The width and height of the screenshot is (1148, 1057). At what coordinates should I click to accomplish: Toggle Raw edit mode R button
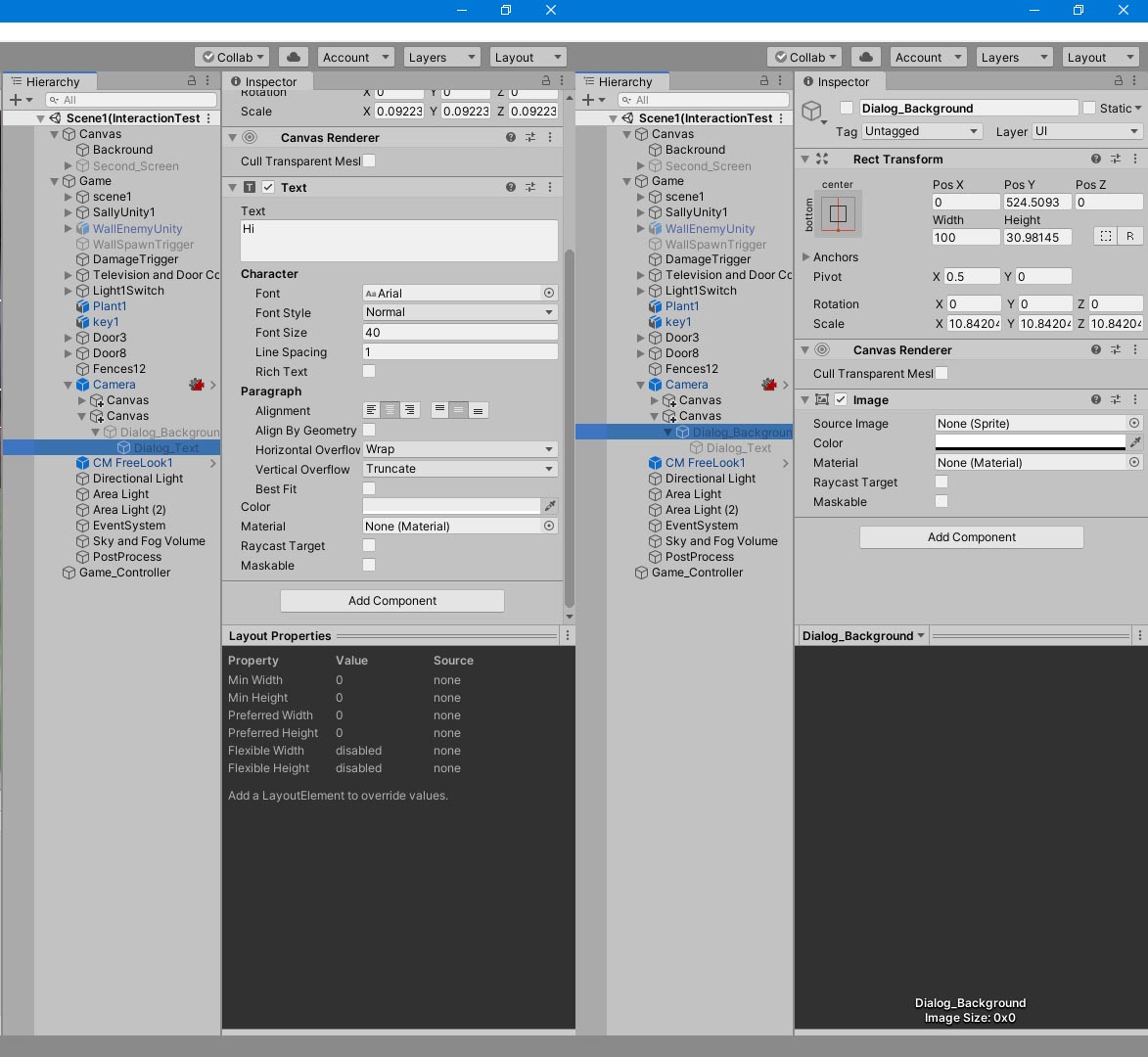tap(1130, 236)
